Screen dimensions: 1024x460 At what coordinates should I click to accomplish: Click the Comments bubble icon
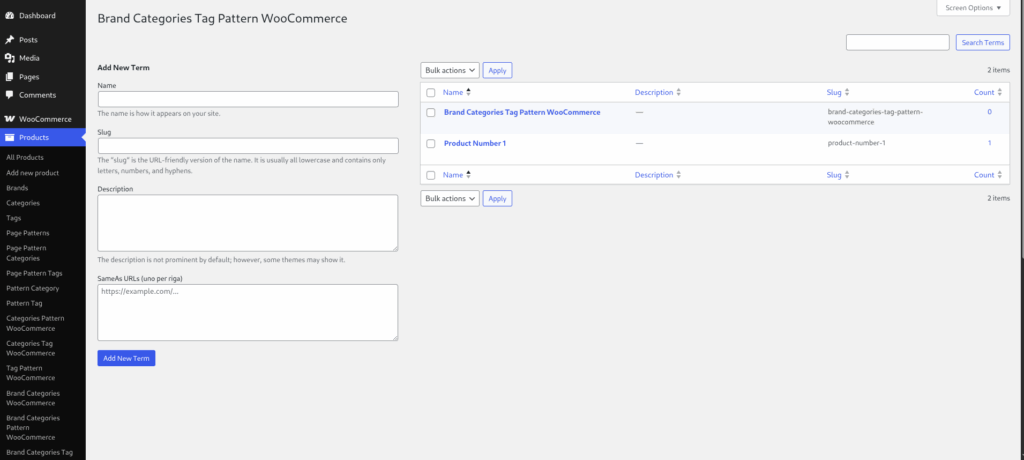(10, 95)
